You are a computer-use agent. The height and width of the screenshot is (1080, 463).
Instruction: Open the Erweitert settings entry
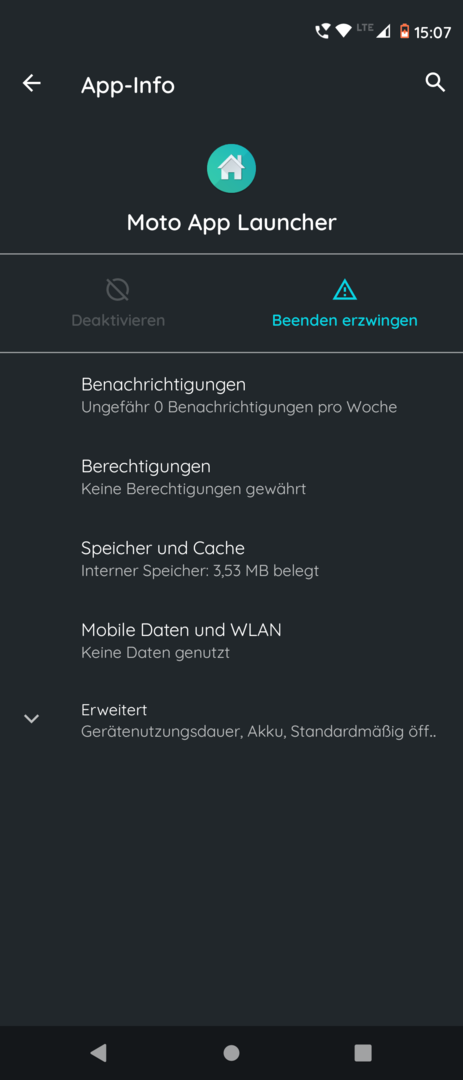(232, 720)
